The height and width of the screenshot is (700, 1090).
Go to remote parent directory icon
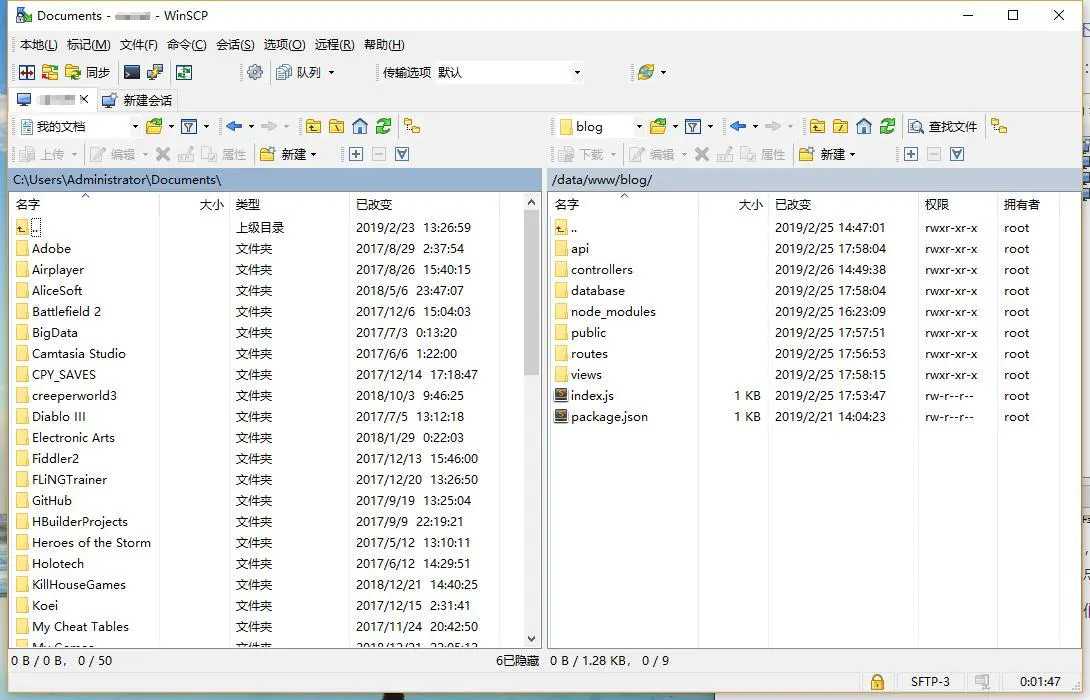(x=818, y=127)
